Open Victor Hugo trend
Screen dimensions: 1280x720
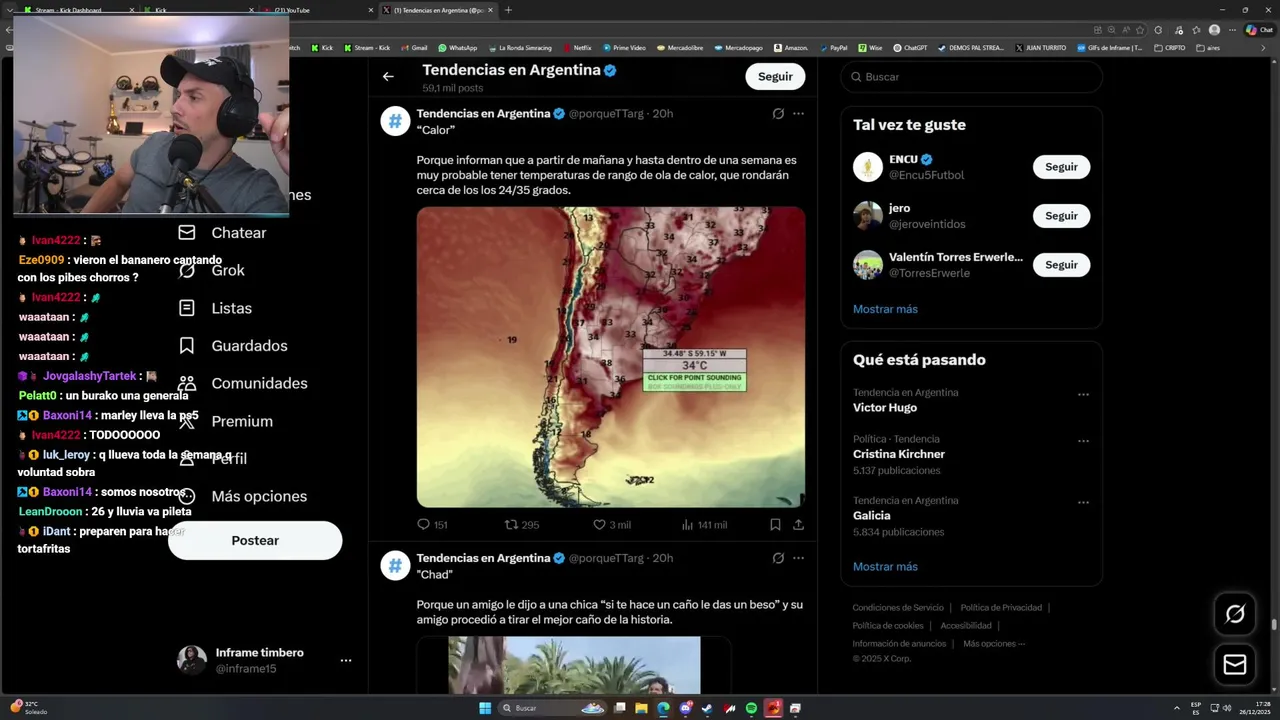885,408
